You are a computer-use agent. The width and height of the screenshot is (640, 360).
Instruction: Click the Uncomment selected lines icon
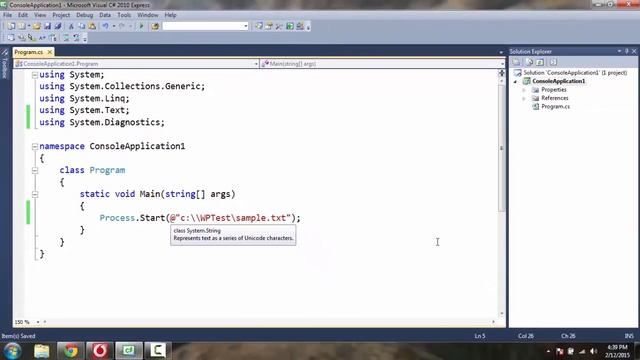[x=76, y=38]
